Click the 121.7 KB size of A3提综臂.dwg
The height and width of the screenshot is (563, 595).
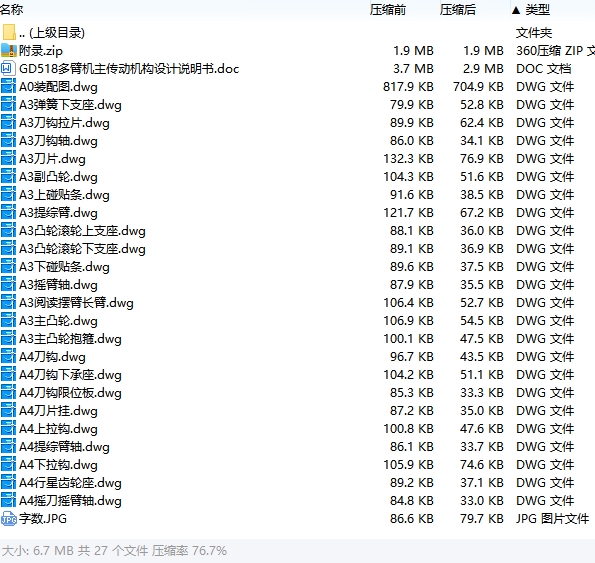tap(408, 212)
